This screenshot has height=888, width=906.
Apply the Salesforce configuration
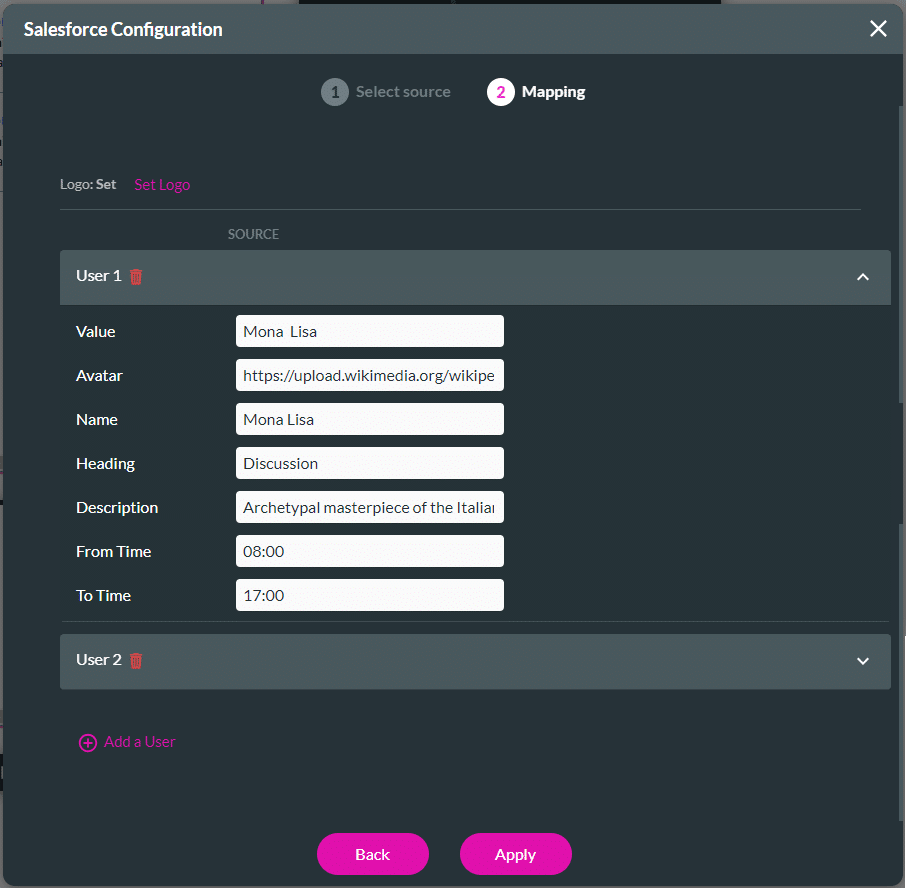coord(515,854)
